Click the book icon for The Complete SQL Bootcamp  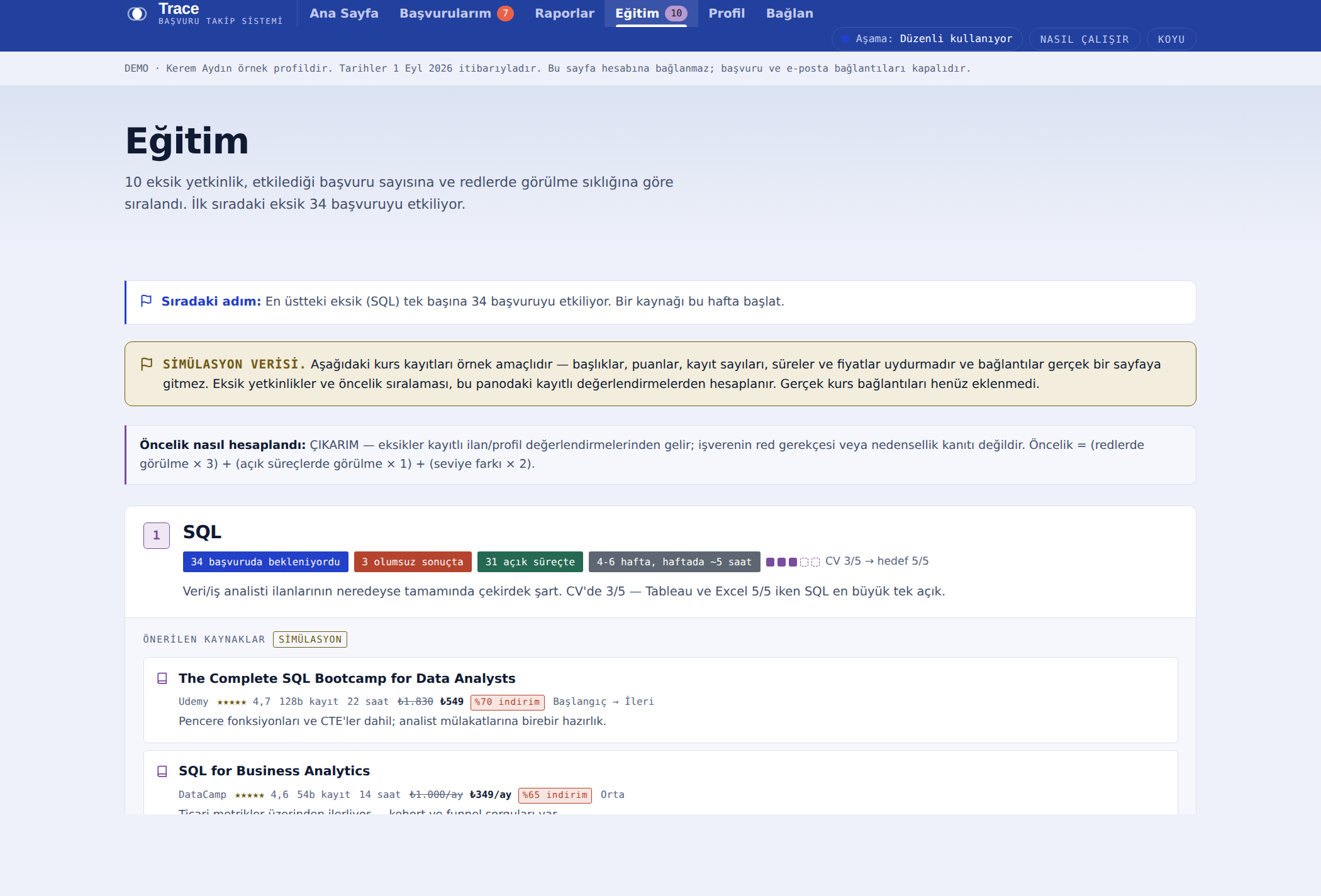coord(162,678)
